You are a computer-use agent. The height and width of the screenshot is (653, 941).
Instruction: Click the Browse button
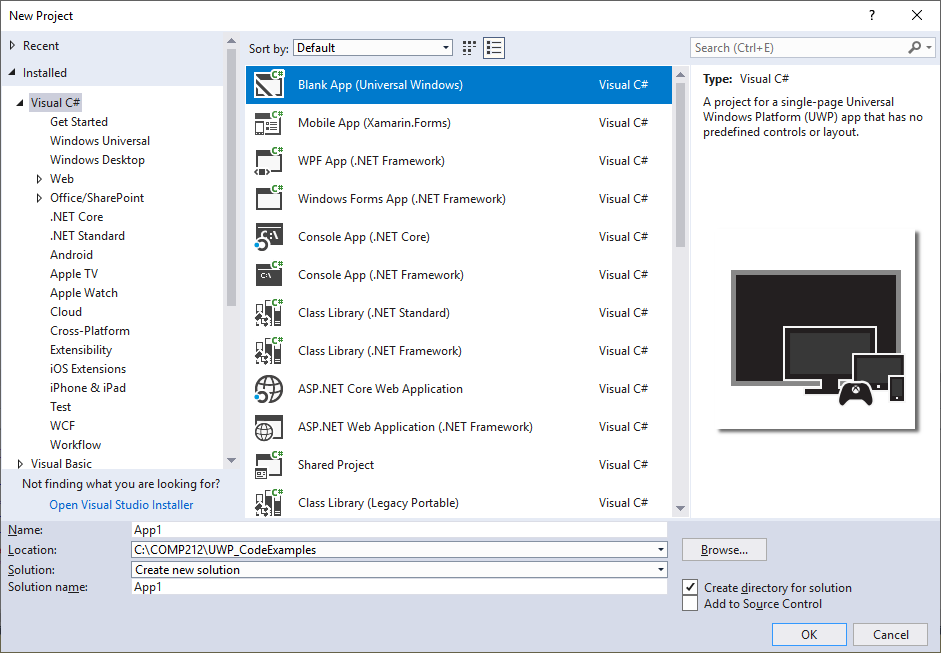pyautogui.click(x=723, y=549)
